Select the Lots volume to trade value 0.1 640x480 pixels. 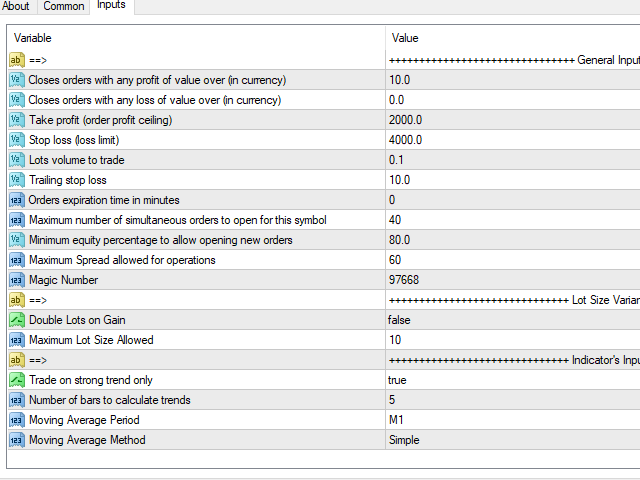[513, 160]
